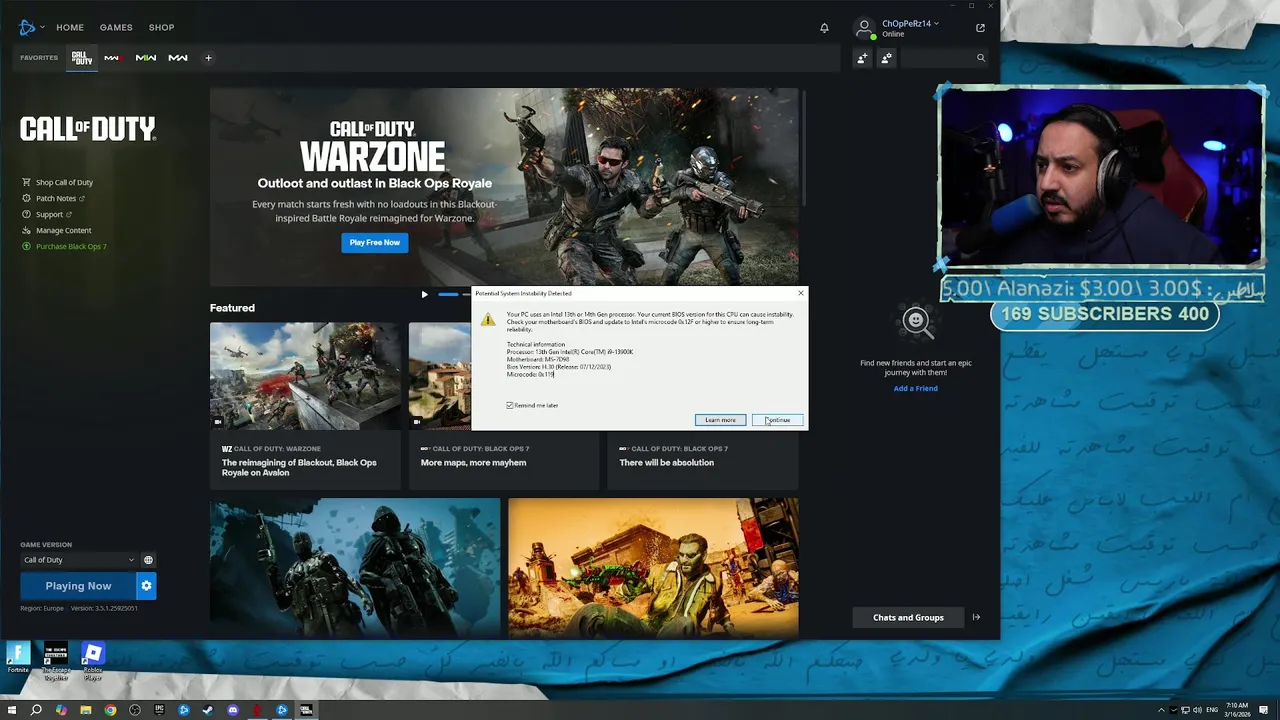1280x720 pixels.
Task: Open friends list settings icon
Action: pos(886,58)
